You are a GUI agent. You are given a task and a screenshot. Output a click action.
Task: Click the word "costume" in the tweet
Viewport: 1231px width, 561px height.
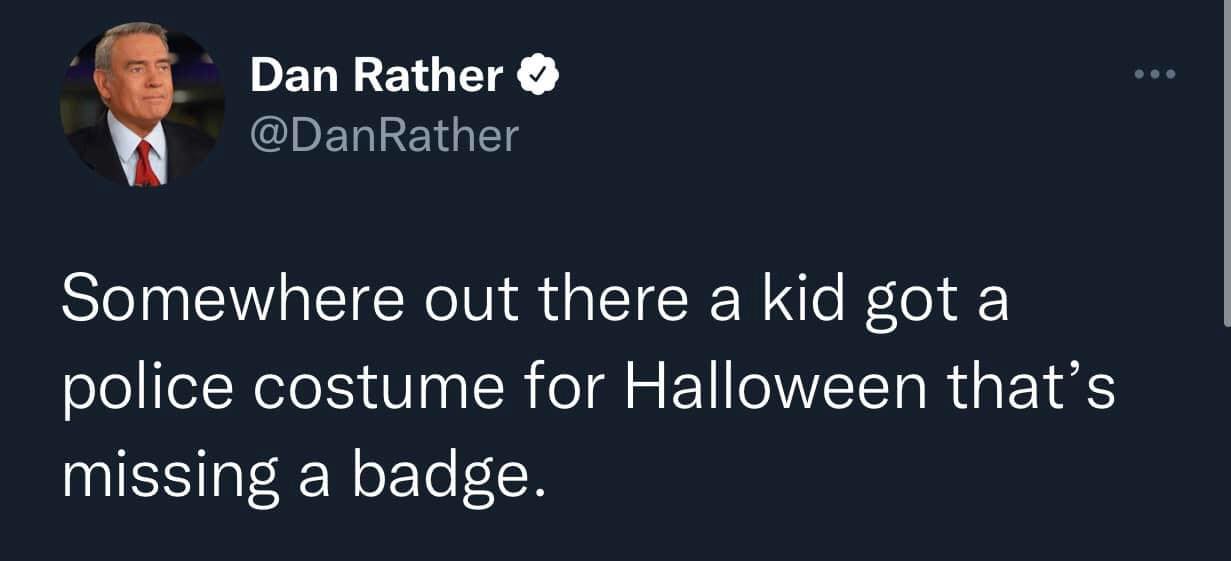[378, 391]
